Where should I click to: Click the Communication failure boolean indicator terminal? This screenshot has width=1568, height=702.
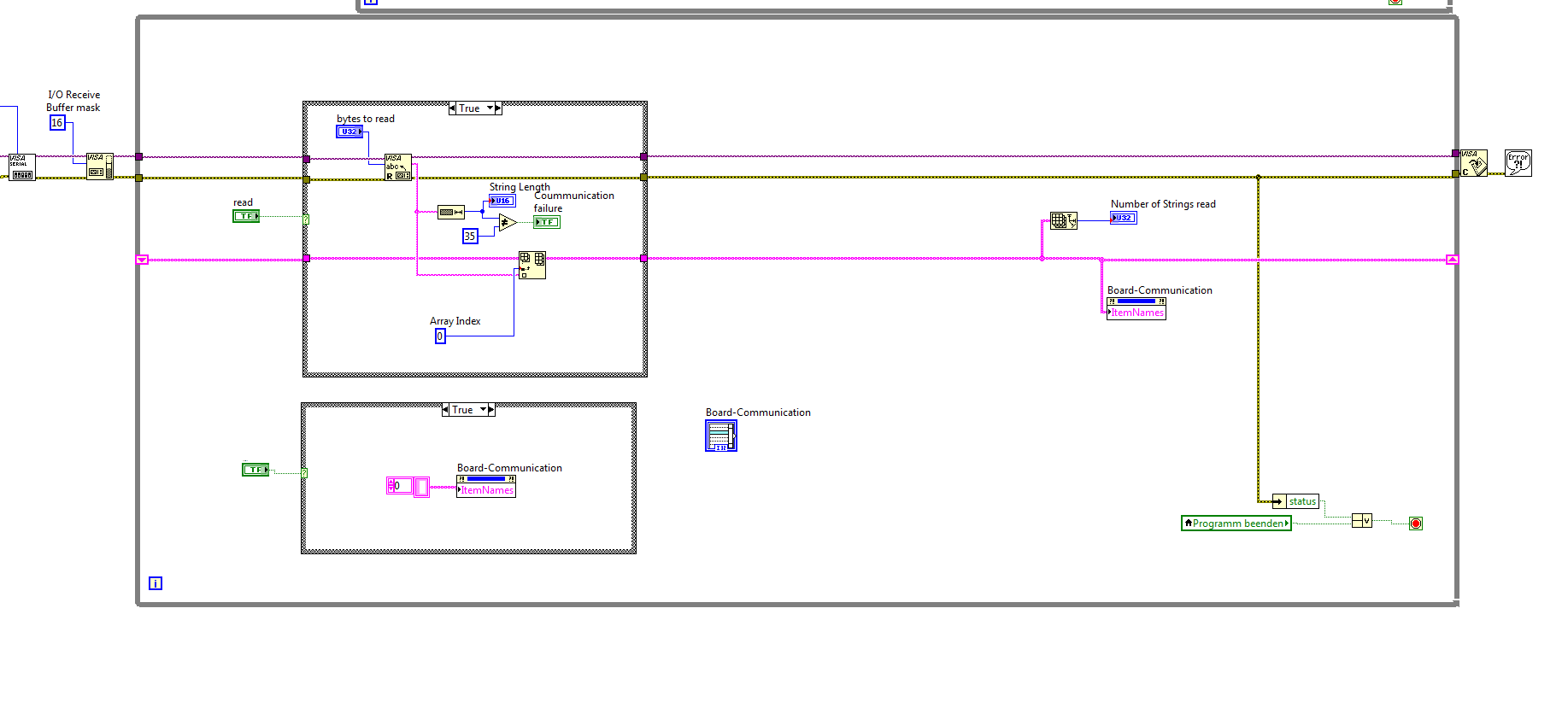point(547,222)
